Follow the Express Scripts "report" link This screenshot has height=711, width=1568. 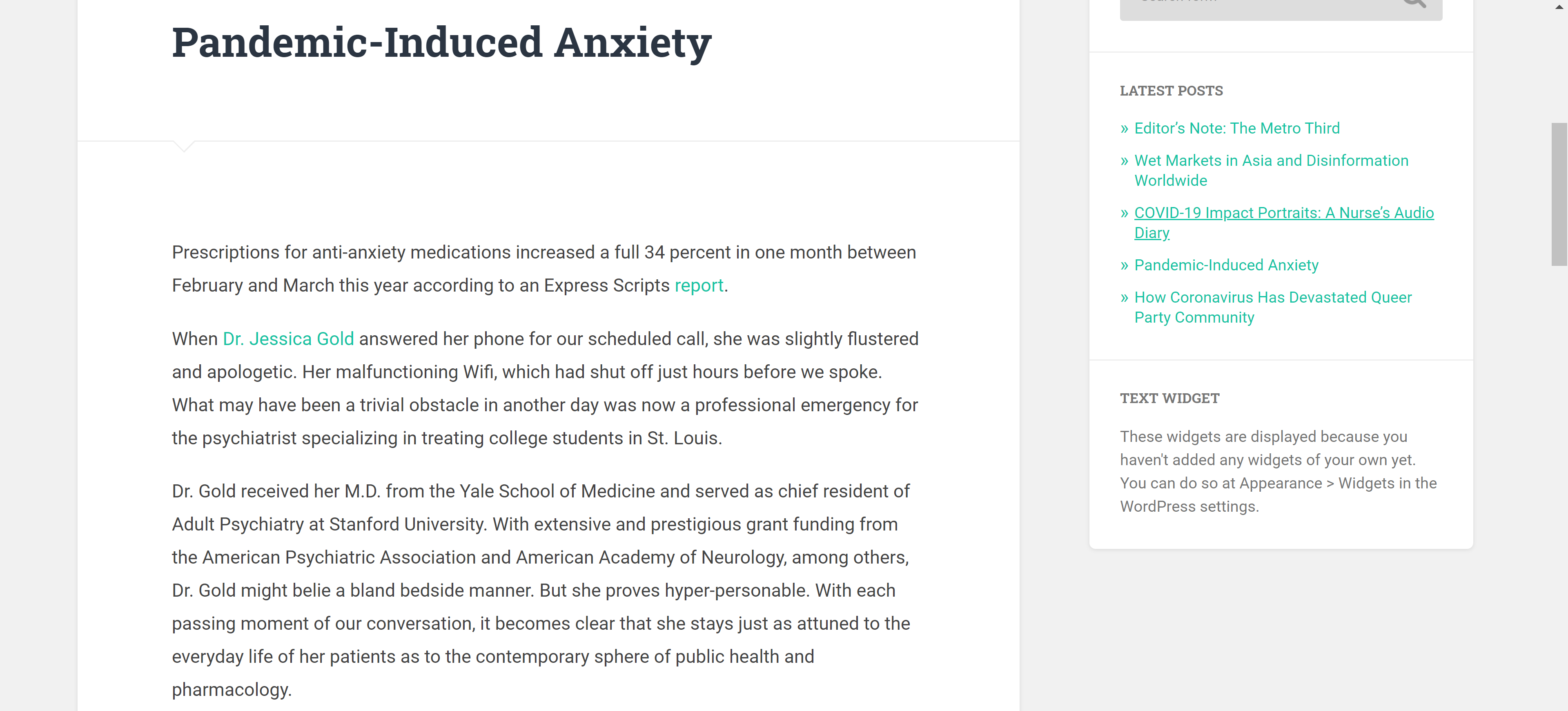coord(698,285)
